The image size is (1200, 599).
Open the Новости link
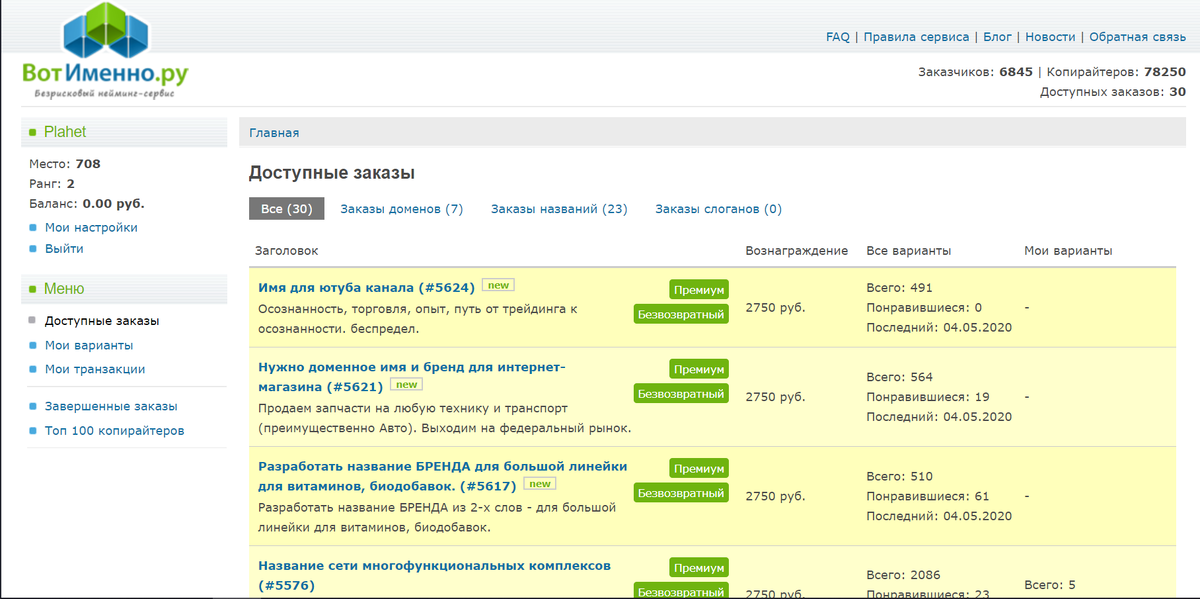pyautogui.click(x=1051, y=37)
